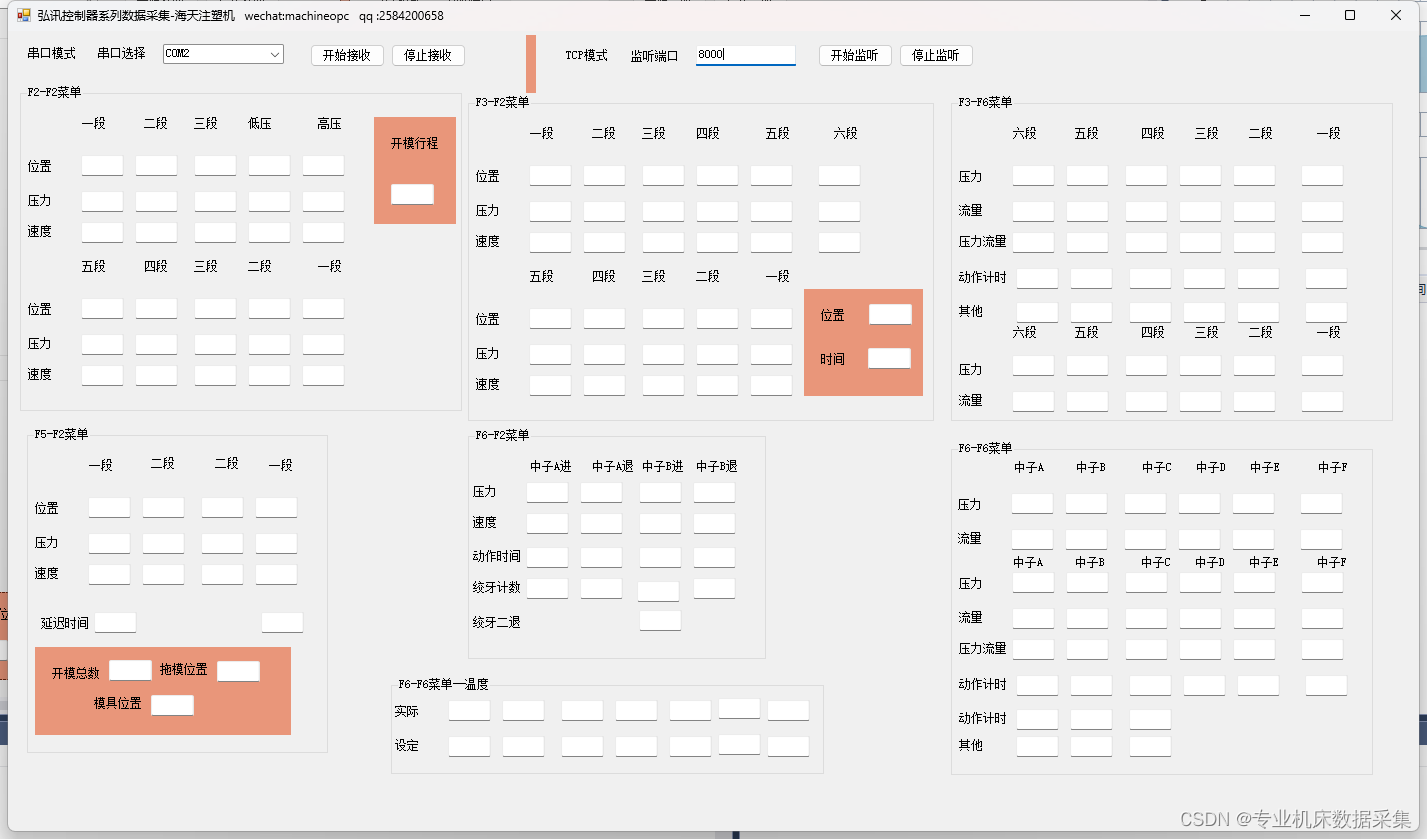Screen dimensions: 1427x839
Task: Click F3-F6 其他 row field under 四段
Action: tap(1150, 312)
